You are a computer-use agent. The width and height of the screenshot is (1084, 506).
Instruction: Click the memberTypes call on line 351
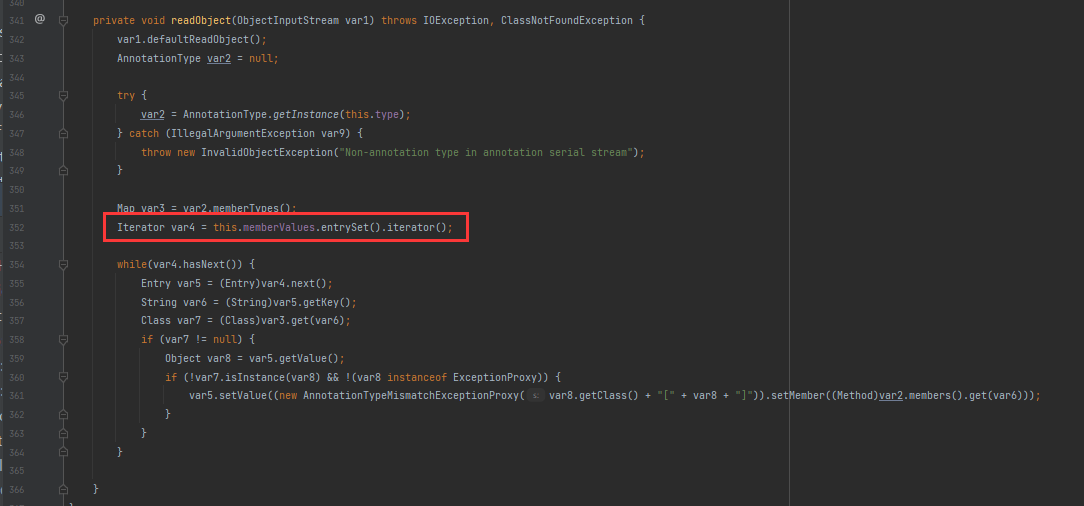pos(245,208)
